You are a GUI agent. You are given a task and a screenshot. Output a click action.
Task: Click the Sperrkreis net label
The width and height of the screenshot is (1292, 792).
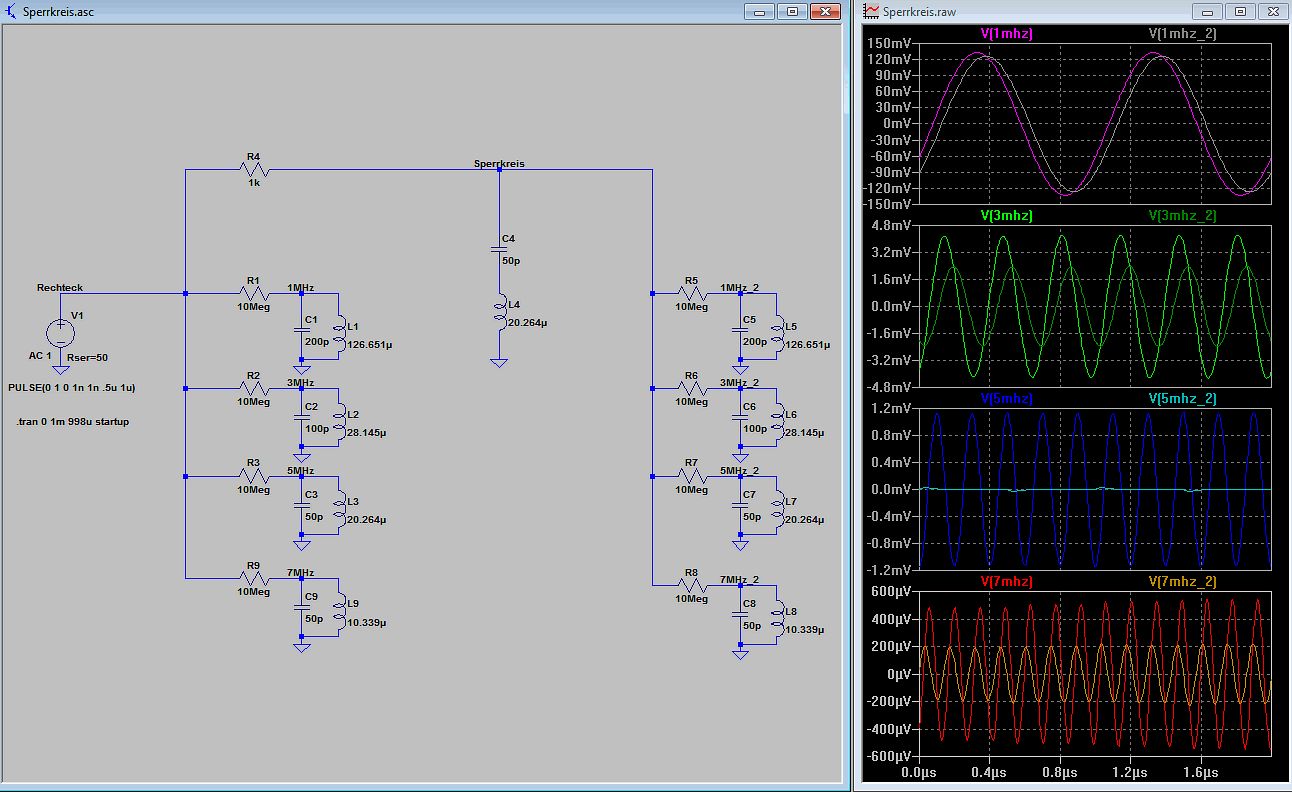pyautogui.click(x=499, y=163)
